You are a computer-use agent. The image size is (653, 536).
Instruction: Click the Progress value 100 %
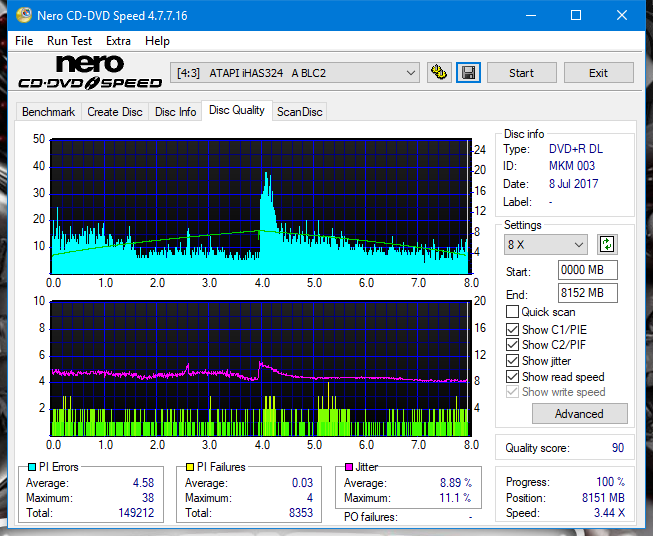click(x=611, y=482)
